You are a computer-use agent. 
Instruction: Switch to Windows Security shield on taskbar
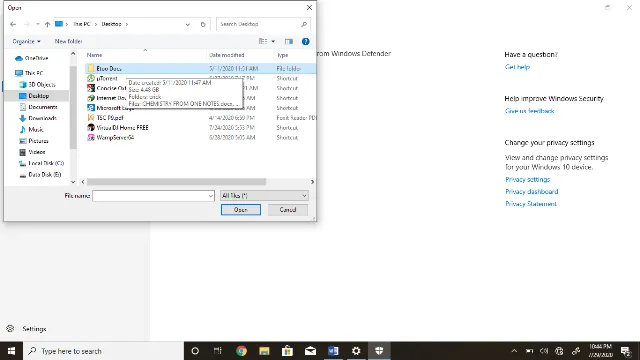pyautogui.click(x=379, y=351)
